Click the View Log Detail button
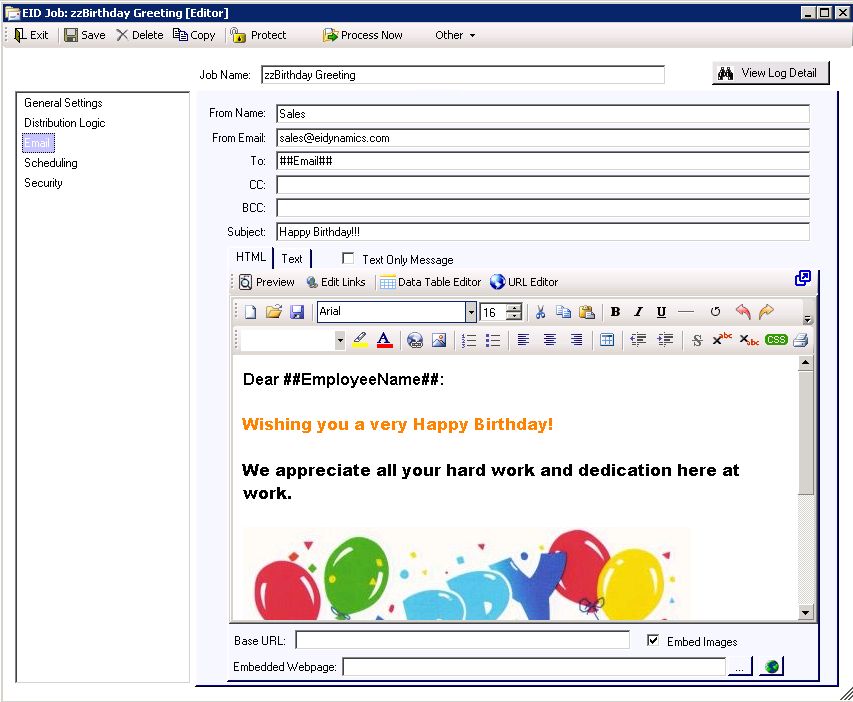 click(770, 73)
